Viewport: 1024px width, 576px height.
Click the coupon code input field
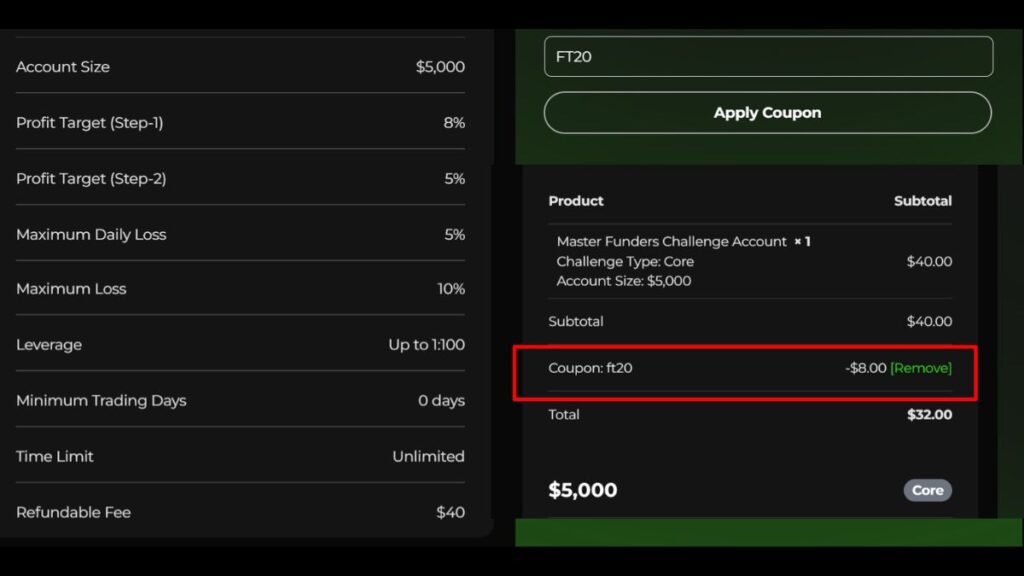(x=767, y=57)
